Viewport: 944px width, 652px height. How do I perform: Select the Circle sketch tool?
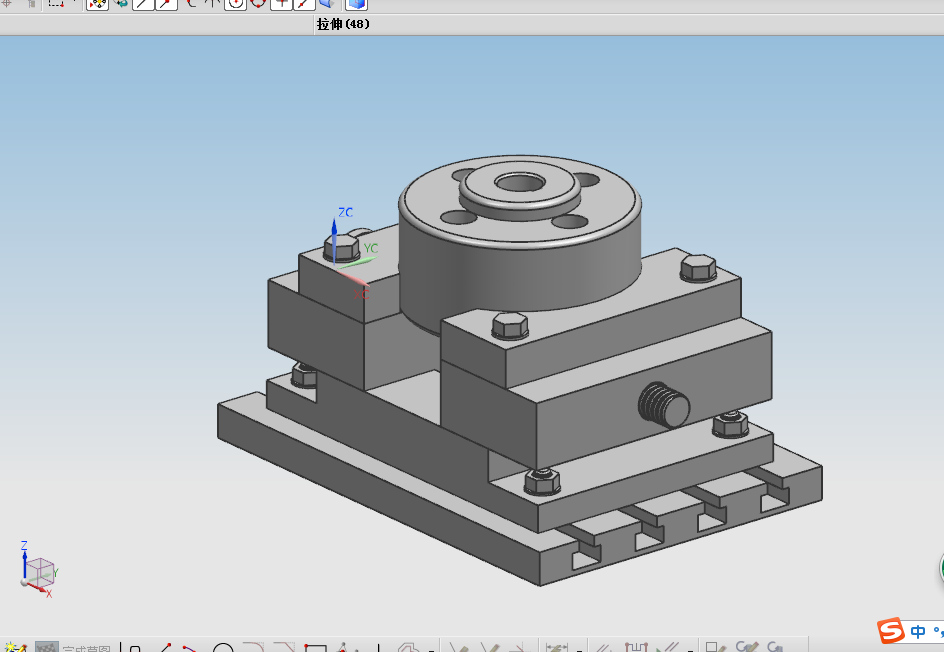[223, 647]
